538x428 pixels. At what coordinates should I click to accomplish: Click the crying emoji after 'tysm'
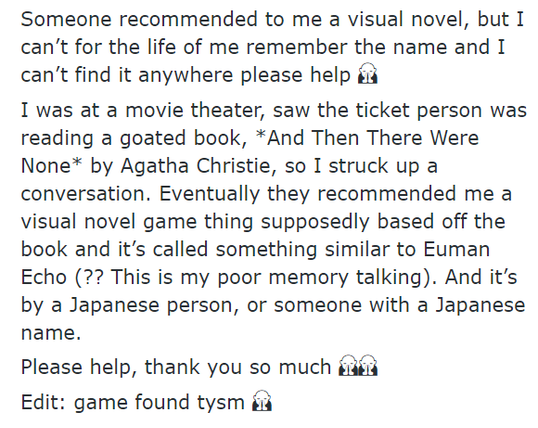click(262, 401)
